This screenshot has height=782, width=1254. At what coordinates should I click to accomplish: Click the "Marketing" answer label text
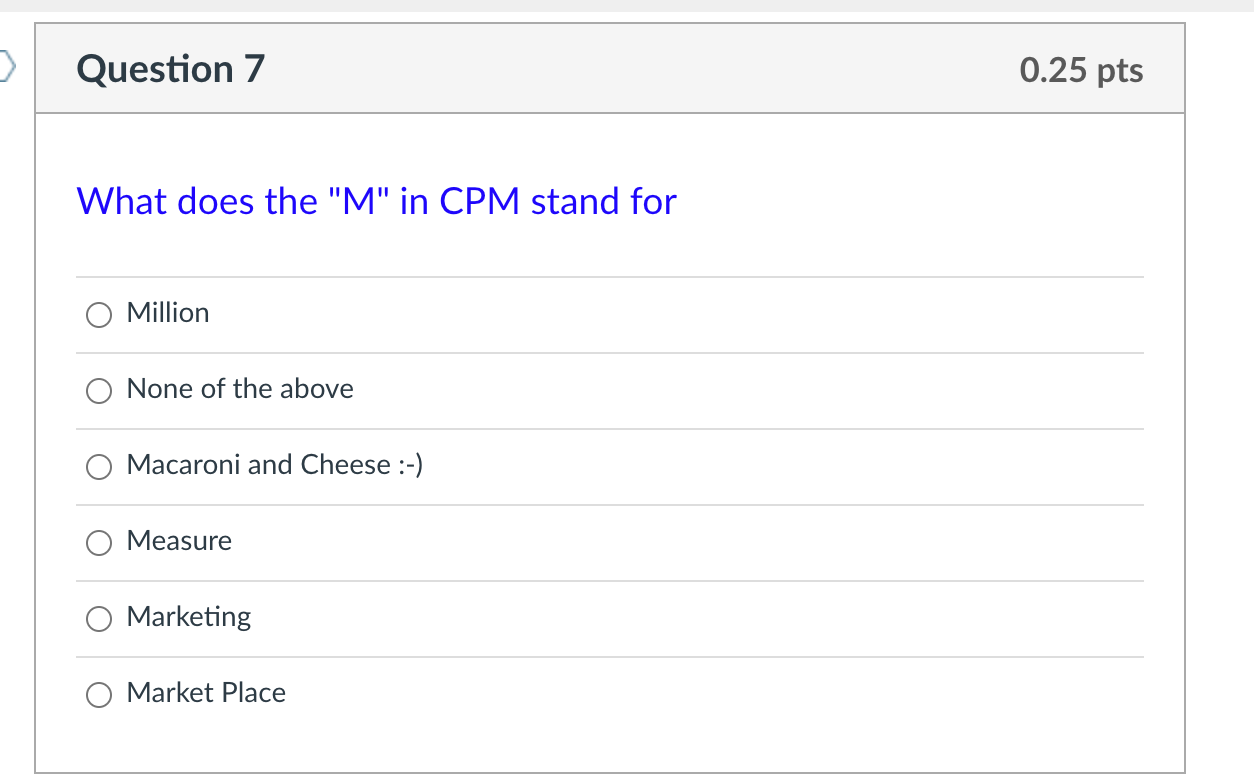click(188, 617)
